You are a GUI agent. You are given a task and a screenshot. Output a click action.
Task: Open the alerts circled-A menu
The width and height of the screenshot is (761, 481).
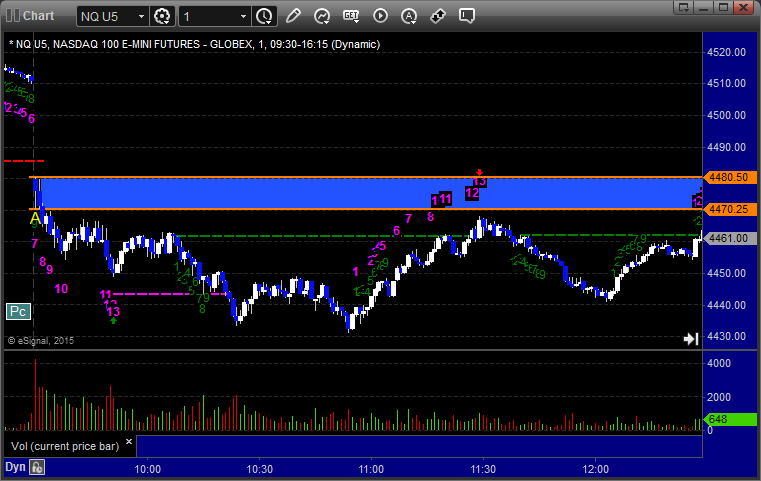tap(409, 16)
